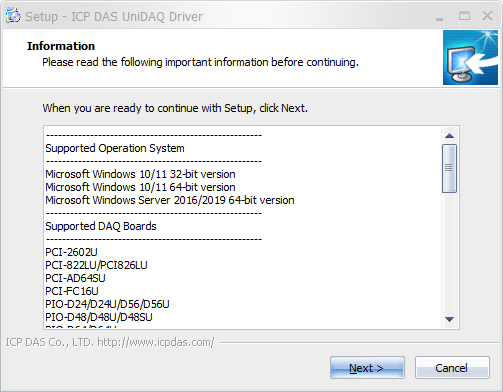Click the 'Information' page heading

click(x=61, y=46)
